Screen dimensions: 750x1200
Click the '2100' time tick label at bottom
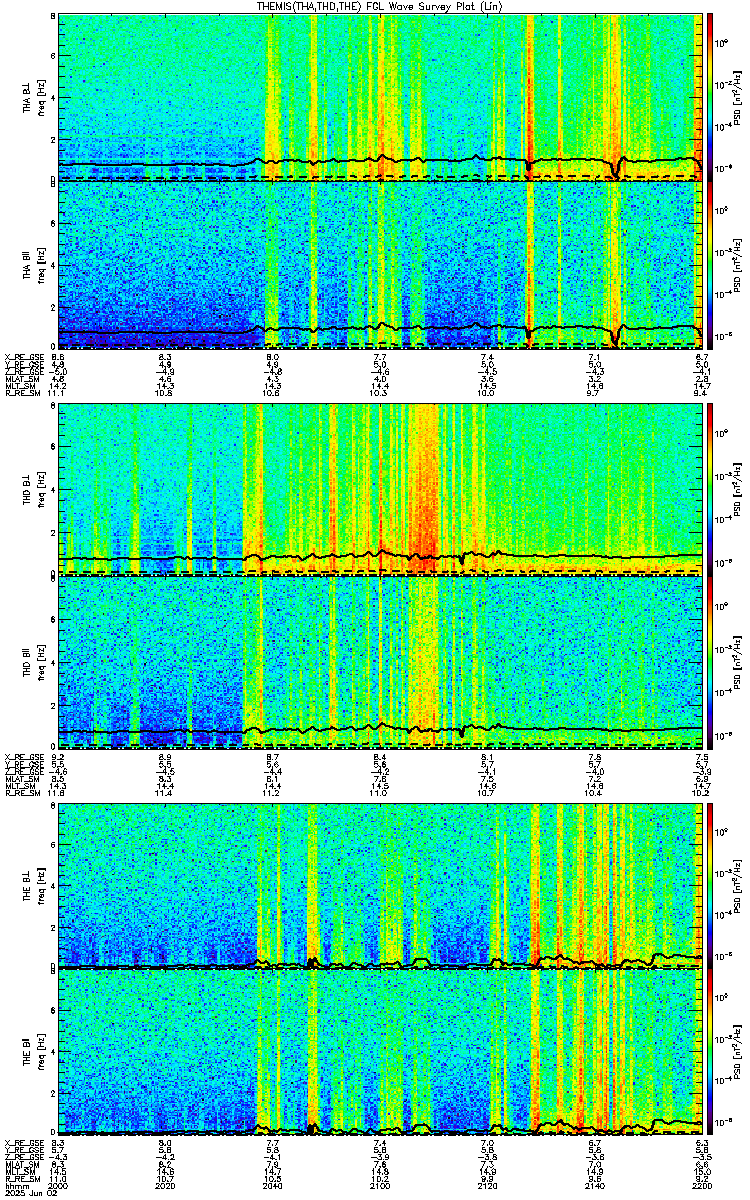click(x=381, y=1185)
